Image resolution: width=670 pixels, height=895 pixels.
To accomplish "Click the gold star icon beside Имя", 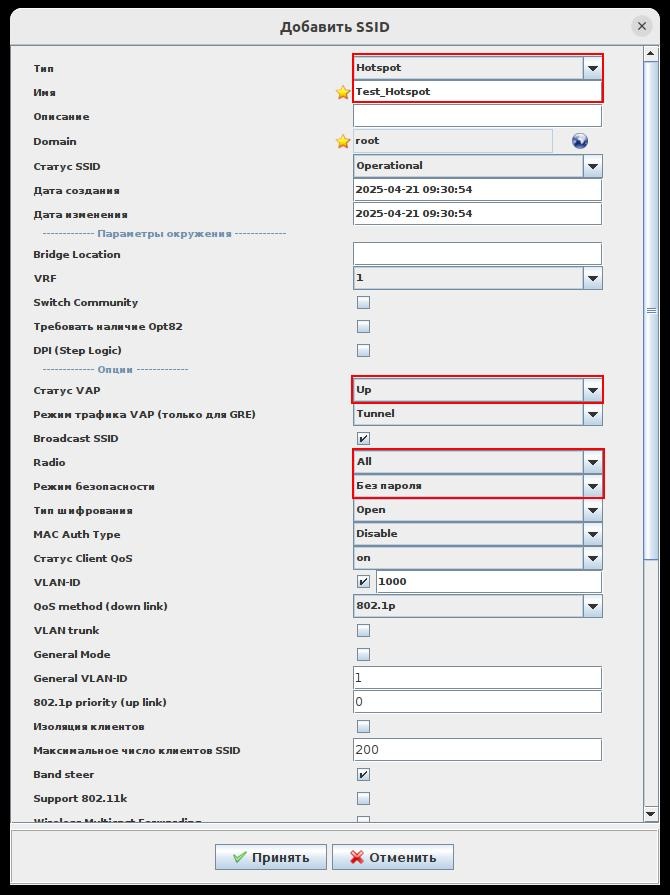I will coord(342,92).
